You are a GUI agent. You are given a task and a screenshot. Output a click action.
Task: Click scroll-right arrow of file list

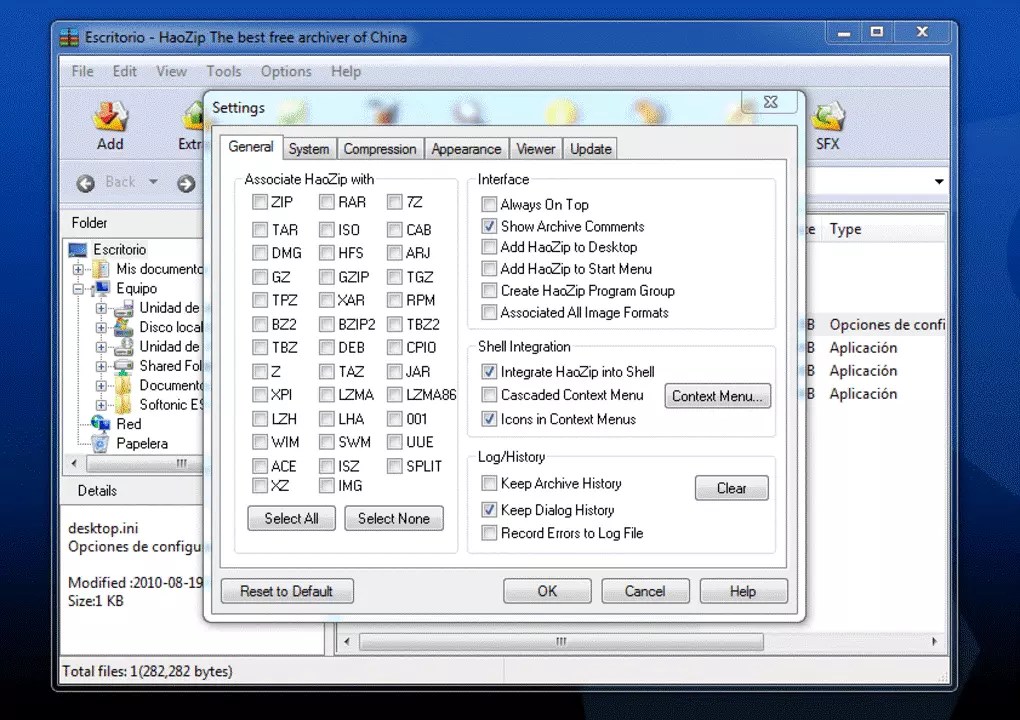(x=935, y=641)
